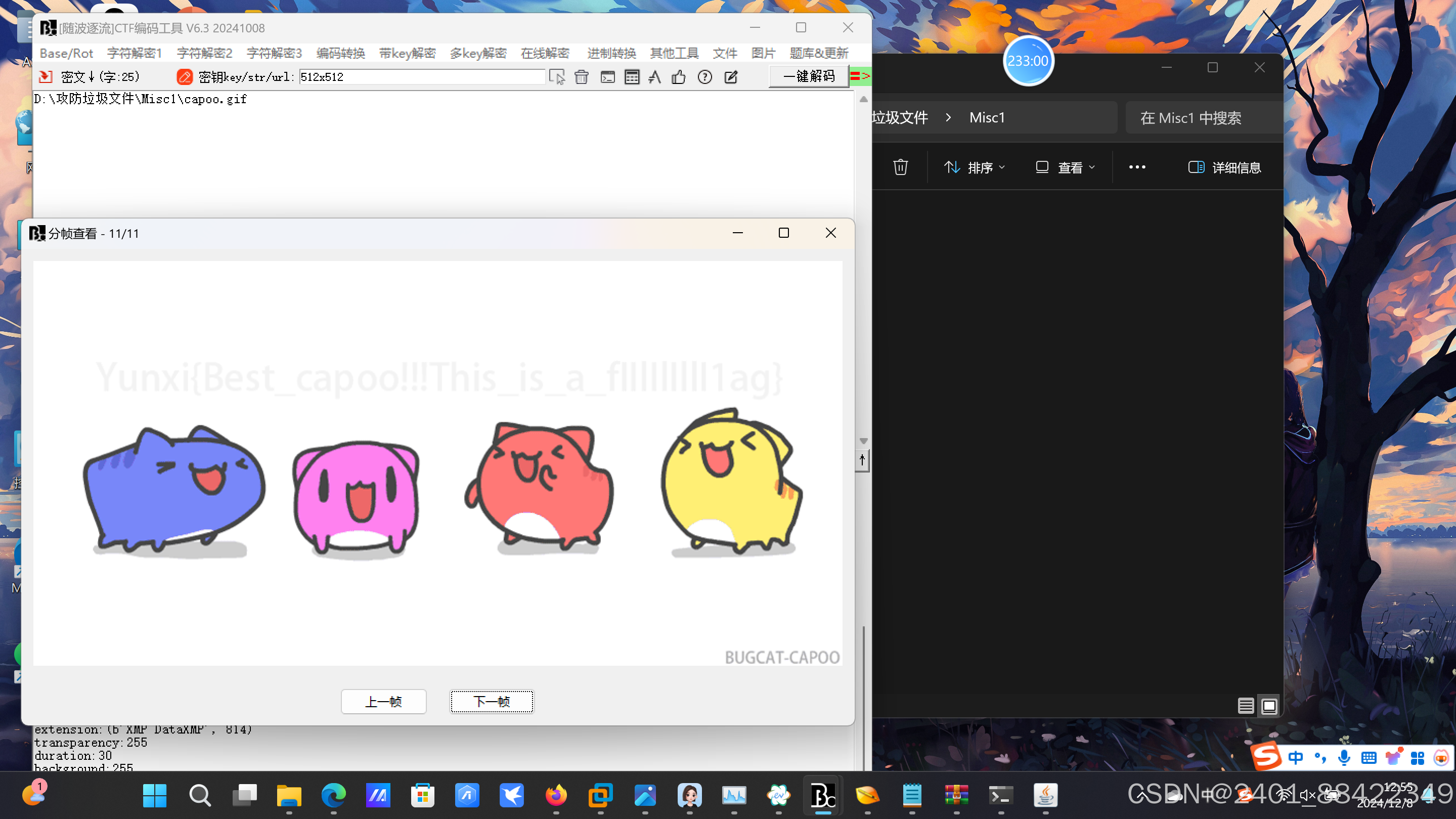Click the edit note pencil icon
1456x819 pixels.
731,77
